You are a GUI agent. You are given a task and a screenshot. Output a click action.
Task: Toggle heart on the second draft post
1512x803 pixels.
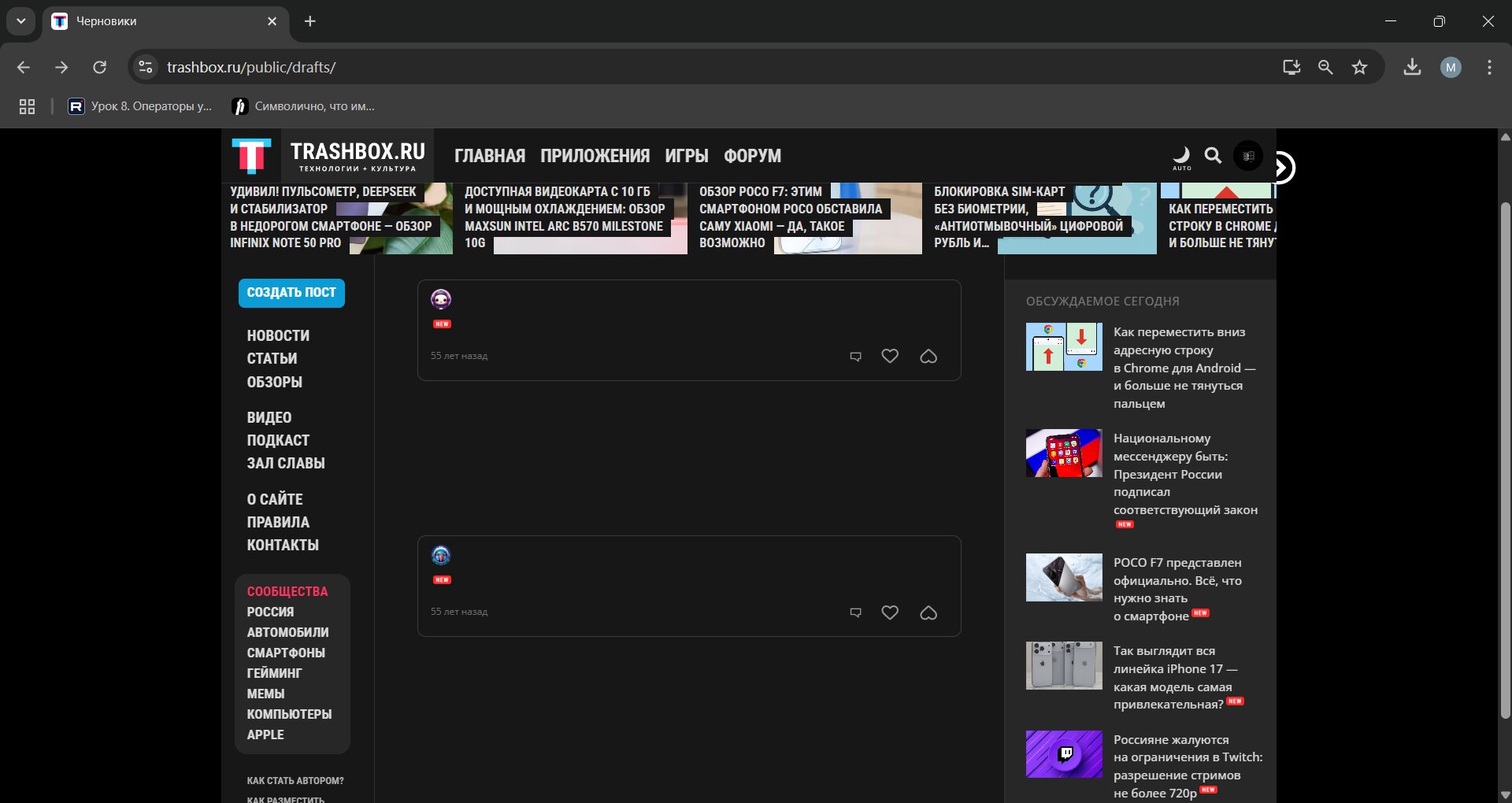[890, 612]
